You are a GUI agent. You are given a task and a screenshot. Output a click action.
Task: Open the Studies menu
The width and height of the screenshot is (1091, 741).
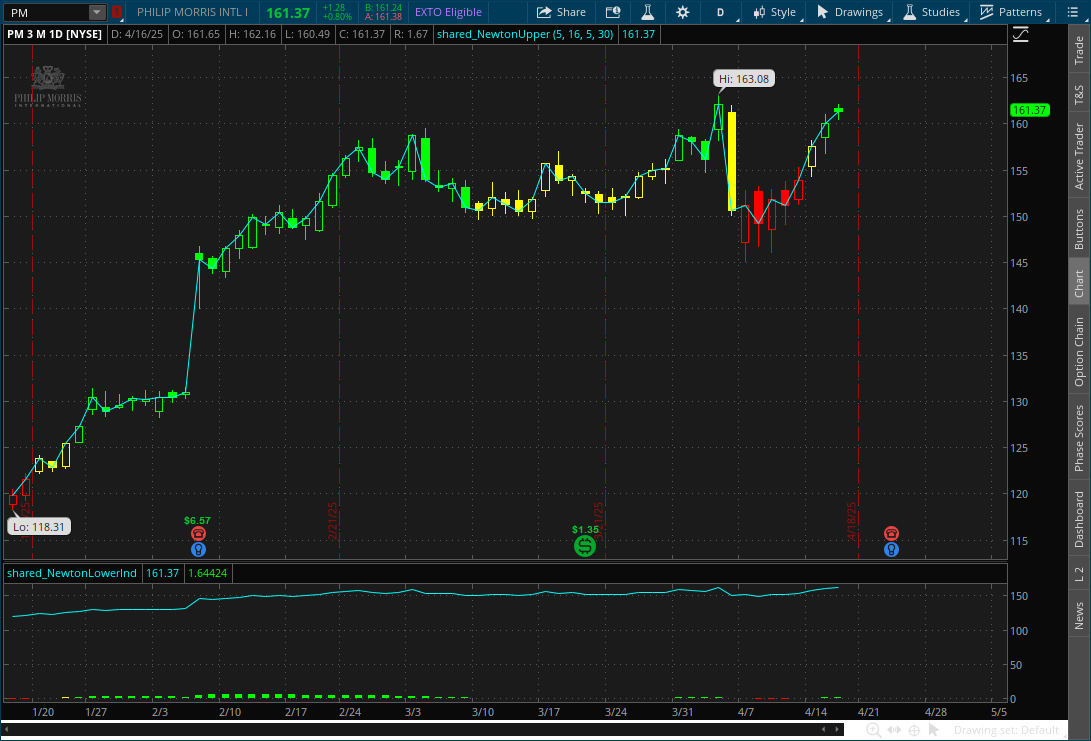932,12
